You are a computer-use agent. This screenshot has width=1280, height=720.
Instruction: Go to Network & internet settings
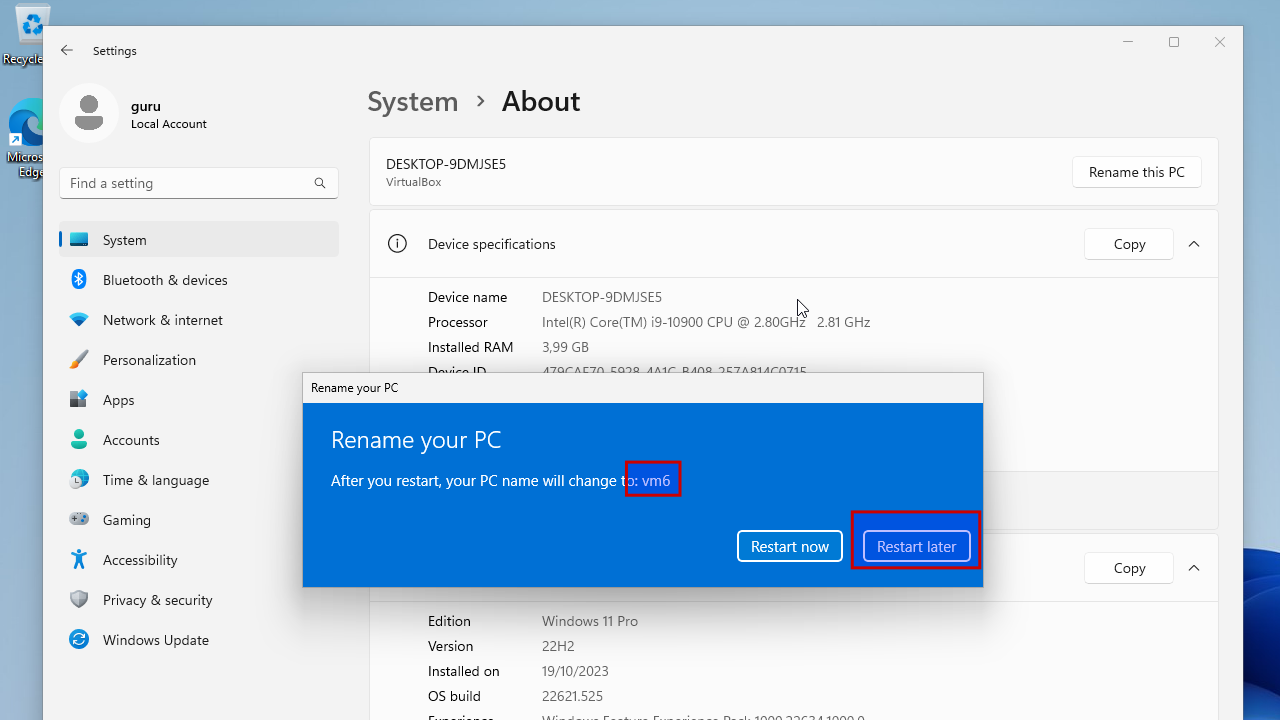coord(199,320)
